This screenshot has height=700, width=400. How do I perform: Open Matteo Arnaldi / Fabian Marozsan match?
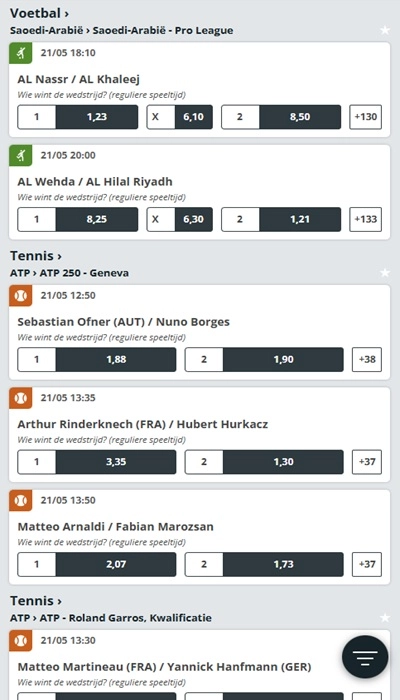[x=115, y=526]
